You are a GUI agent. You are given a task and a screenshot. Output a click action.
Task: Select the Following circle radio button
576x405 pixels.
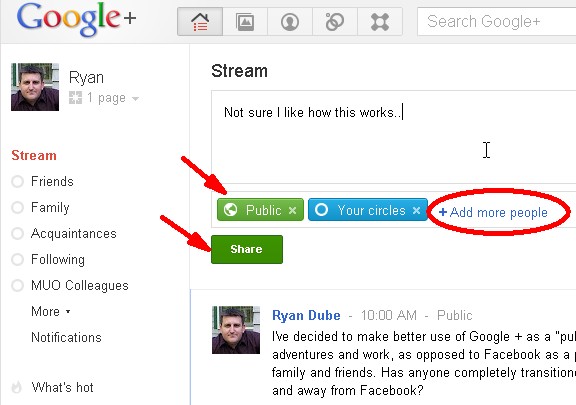point(17,259)
